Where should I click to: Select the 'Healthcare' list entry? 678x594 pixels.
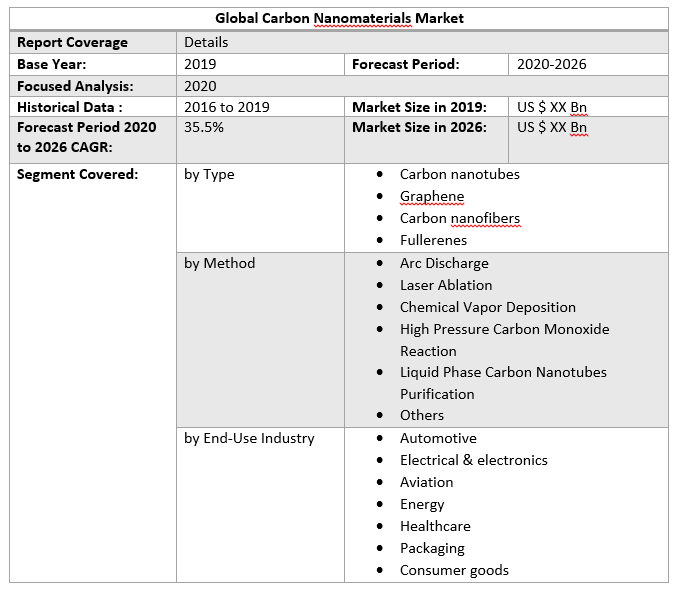[x=435, y=526]
